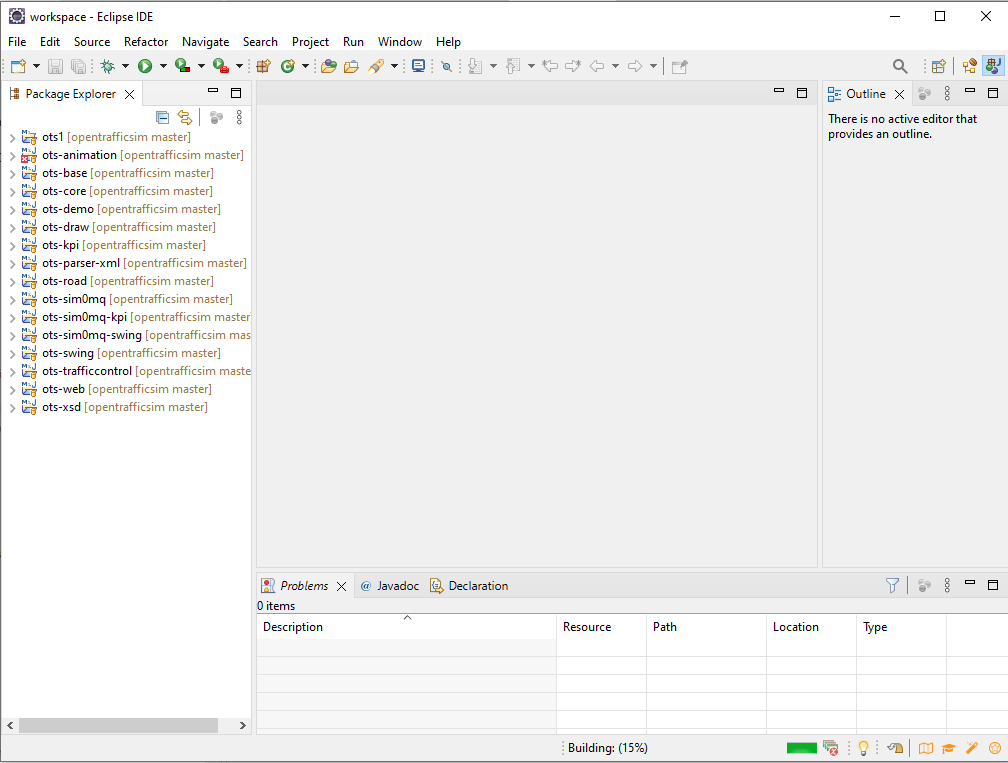Open Problems filter funnel icon
Viewport: 1008px width, 763px height.
pos(892,585)
